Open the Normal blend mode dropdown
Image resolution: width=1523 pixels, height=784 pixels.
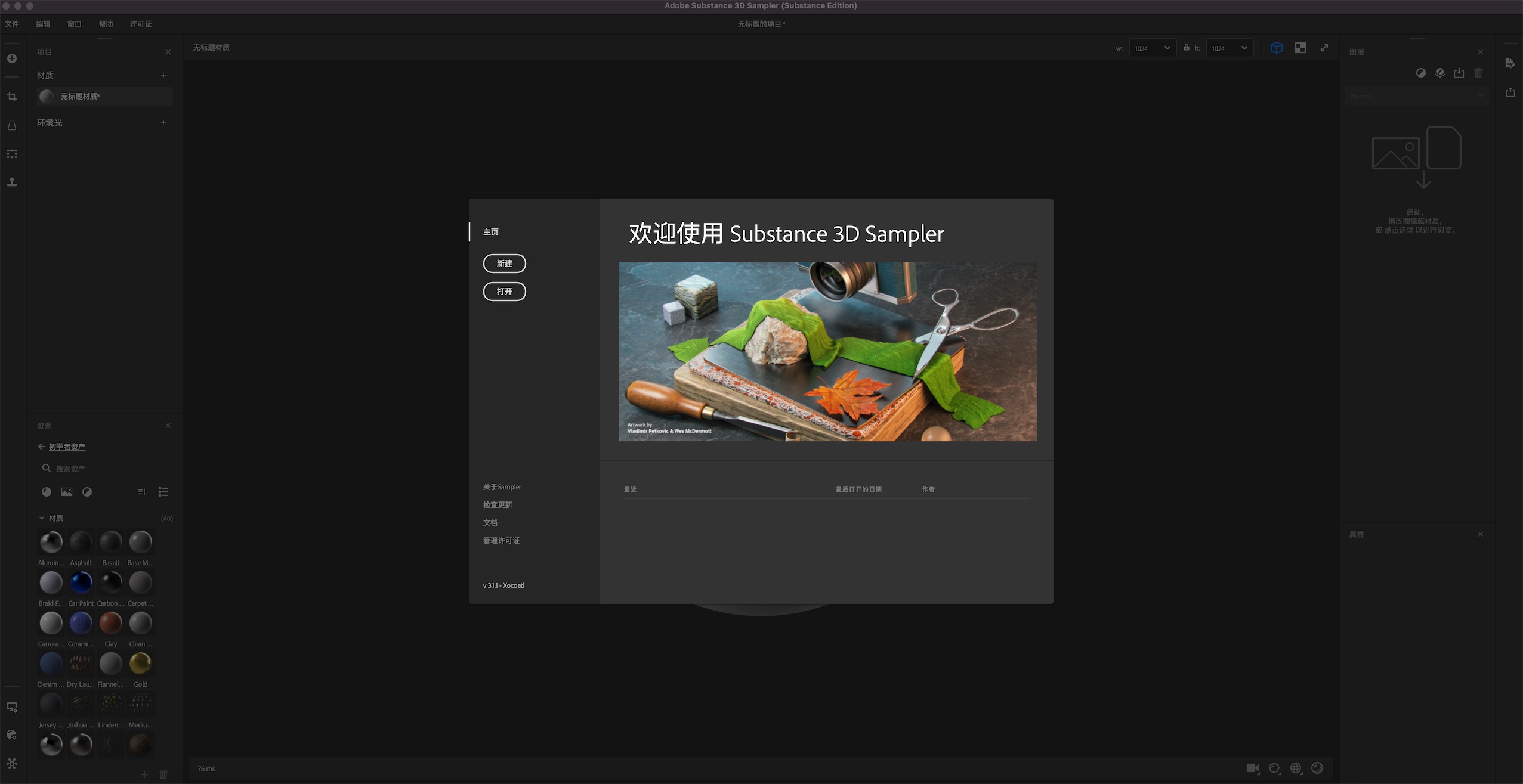click(1416, 96)
